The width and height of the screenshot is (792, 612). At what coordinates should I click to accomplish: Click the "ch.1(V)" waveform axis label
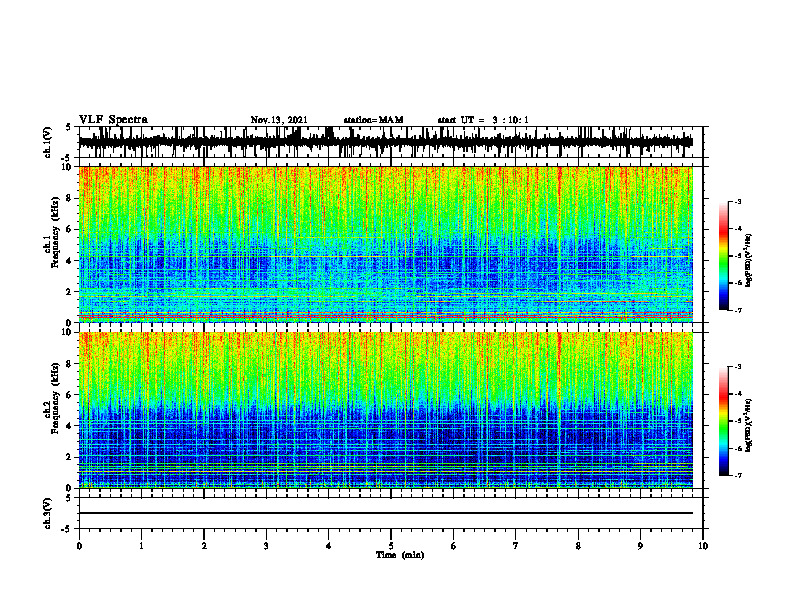(47, 142)
